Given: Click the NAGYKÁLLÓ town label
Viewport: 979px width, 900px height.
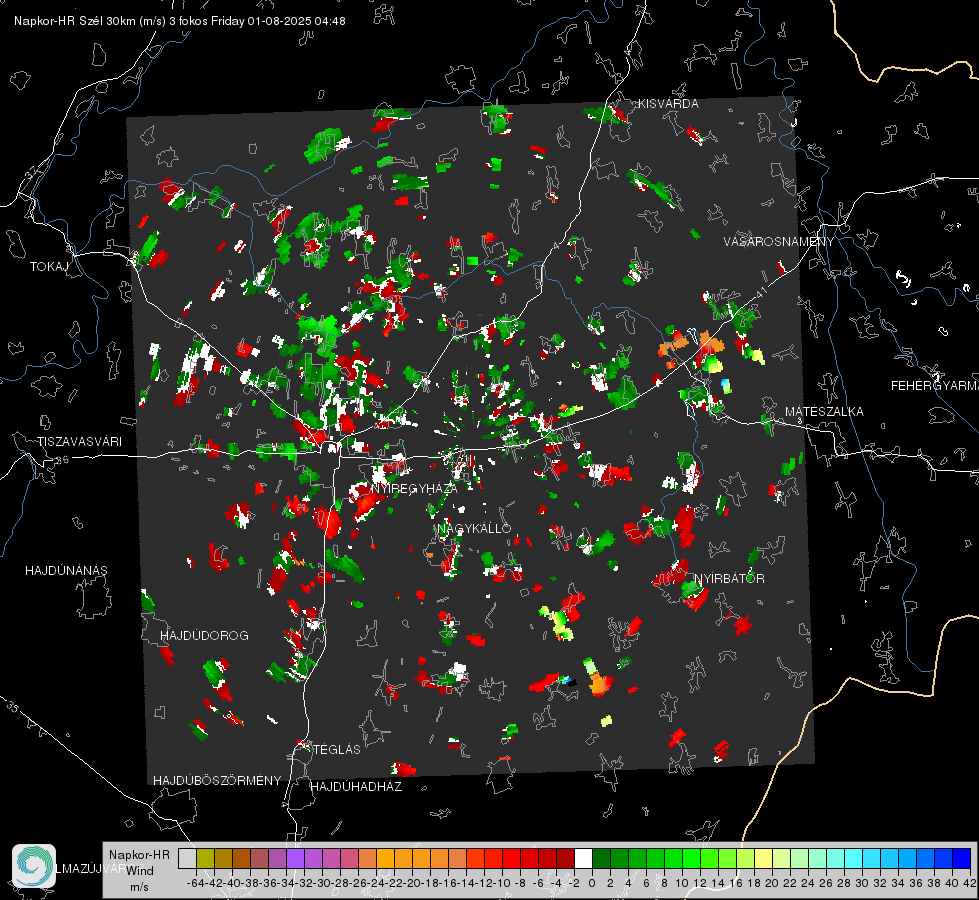Looking at the screenshot, I should point(475,529).
